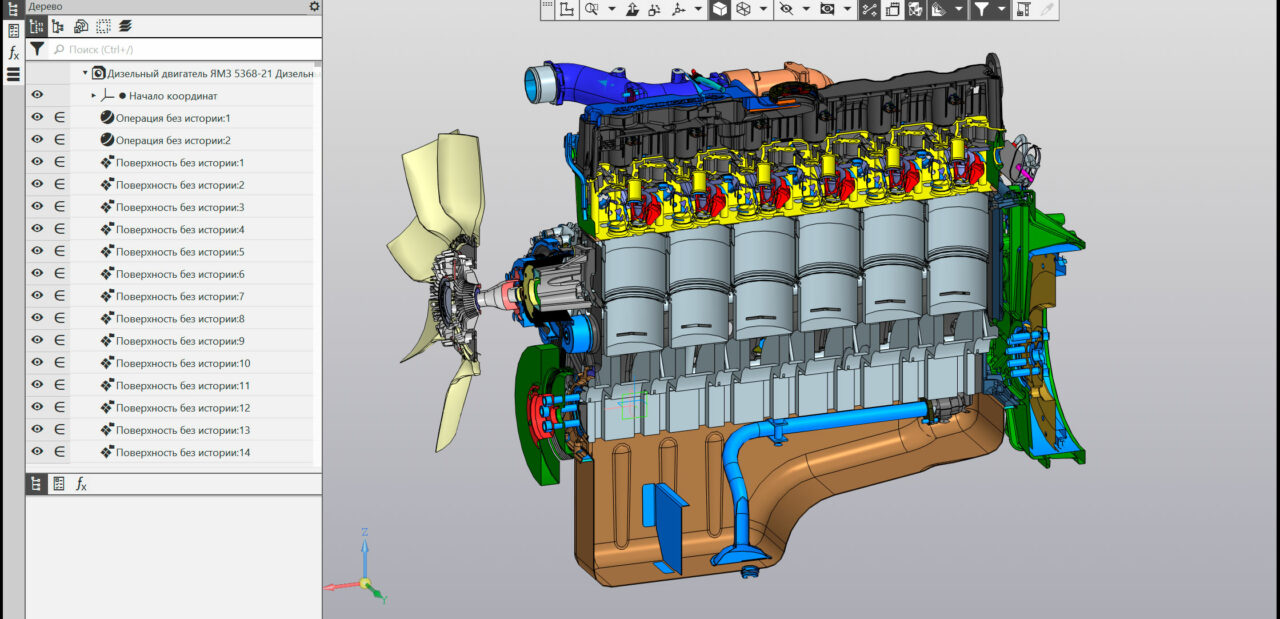1280x619 pixels.
Task: Toggle visibility of Операция без истории:2
Action: [x=37, y=140]
